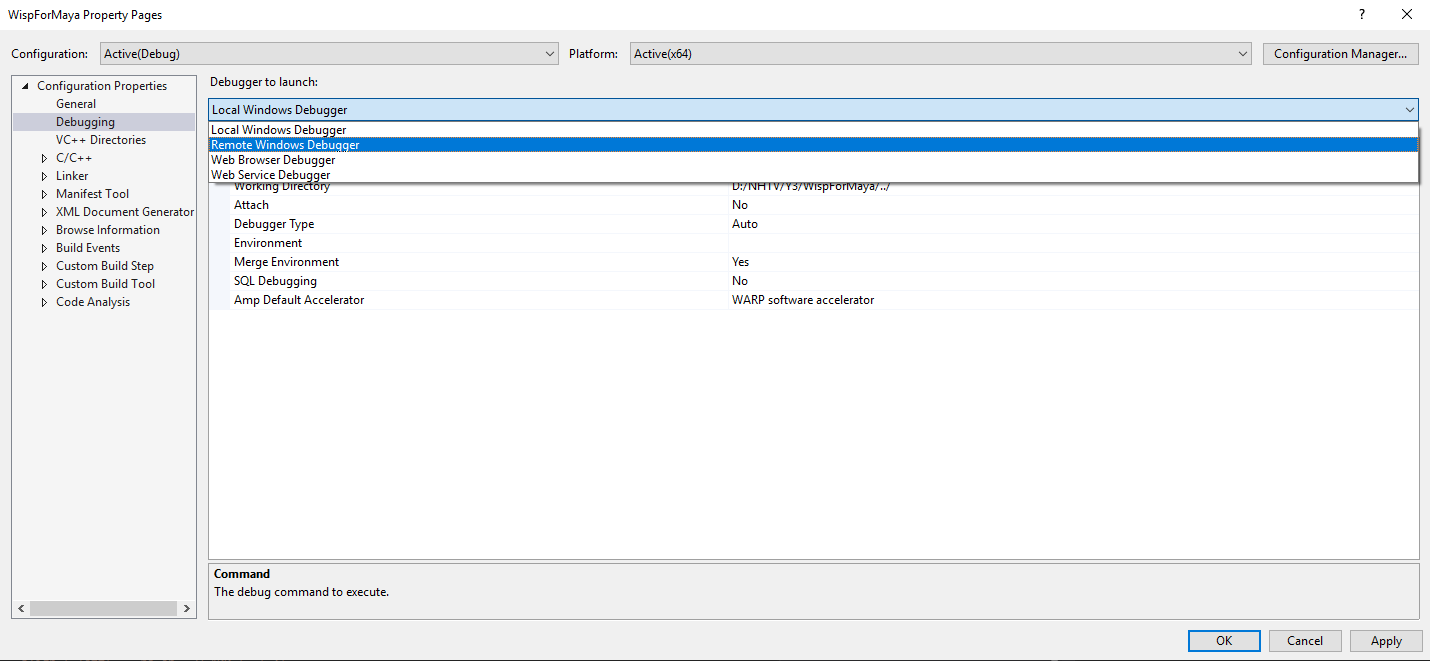The width and height of the screenshot is (1430, 661).
Task: Expand the Code Analysis node arrow
Action: [x=44, y=302]
